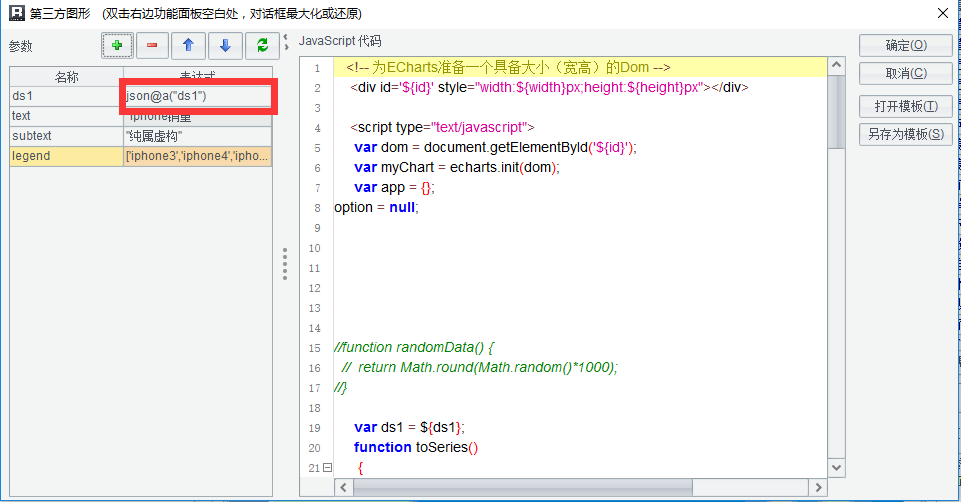The height and width of the screenshot is (502, 961).
Task: Click the green plus add parameter icon
Action: (x=117, y=46)
